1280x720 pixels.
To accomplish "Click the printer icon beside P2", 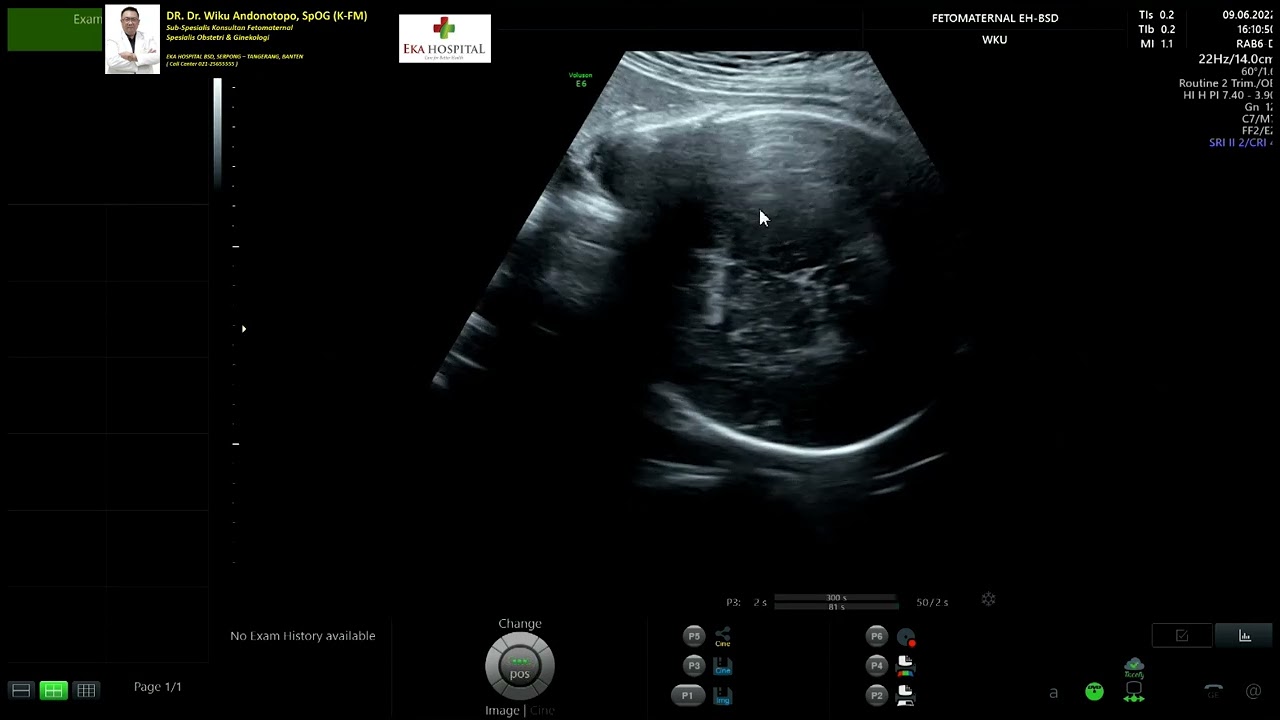I will click(x=905, y=696).
